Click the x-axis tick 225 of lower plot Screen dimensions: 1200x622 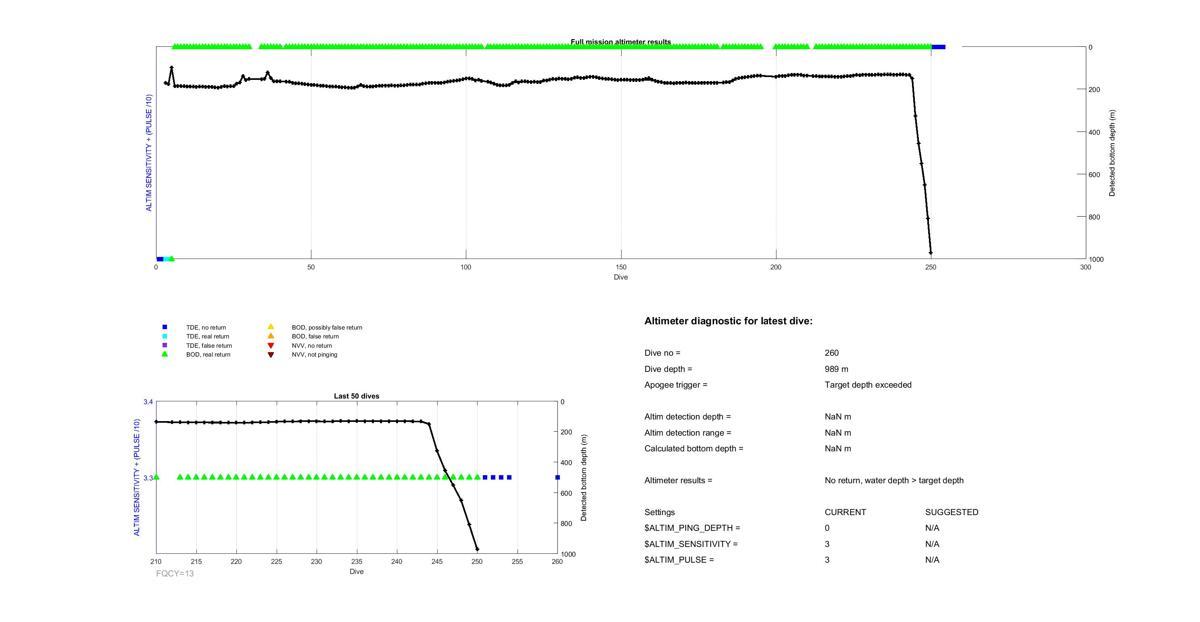click(277, 562)
